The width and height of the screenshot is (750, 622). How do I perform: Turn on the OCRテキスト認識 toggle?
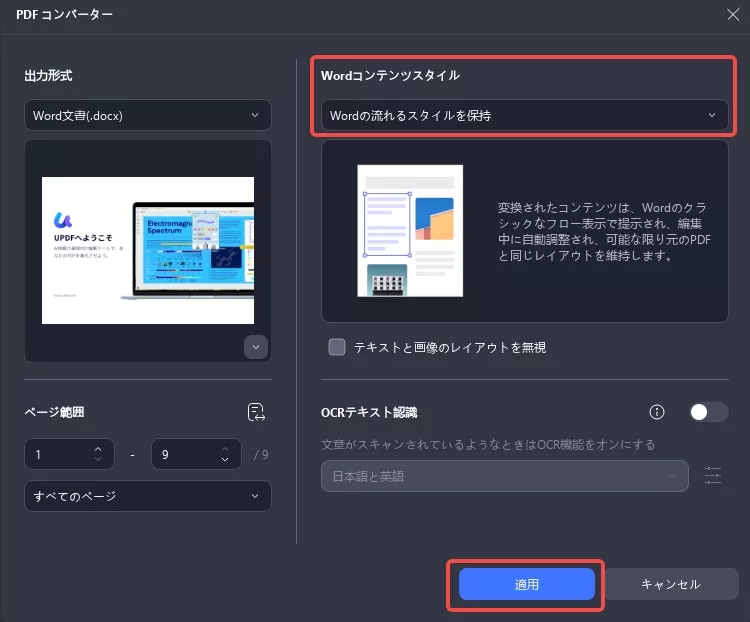708,412
